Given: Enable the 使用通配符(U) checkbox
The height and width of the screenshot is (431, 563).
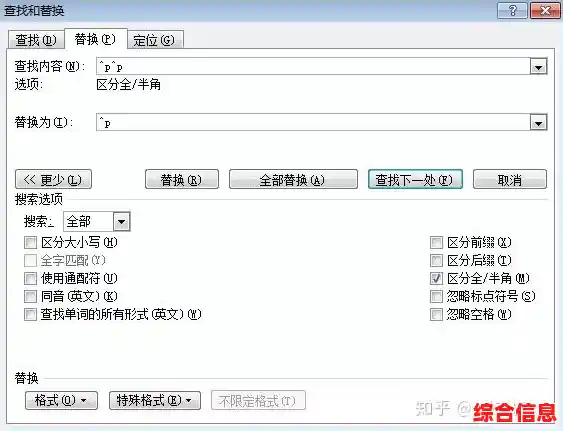Looking at the screenshot, I should [x=30, y=278].
